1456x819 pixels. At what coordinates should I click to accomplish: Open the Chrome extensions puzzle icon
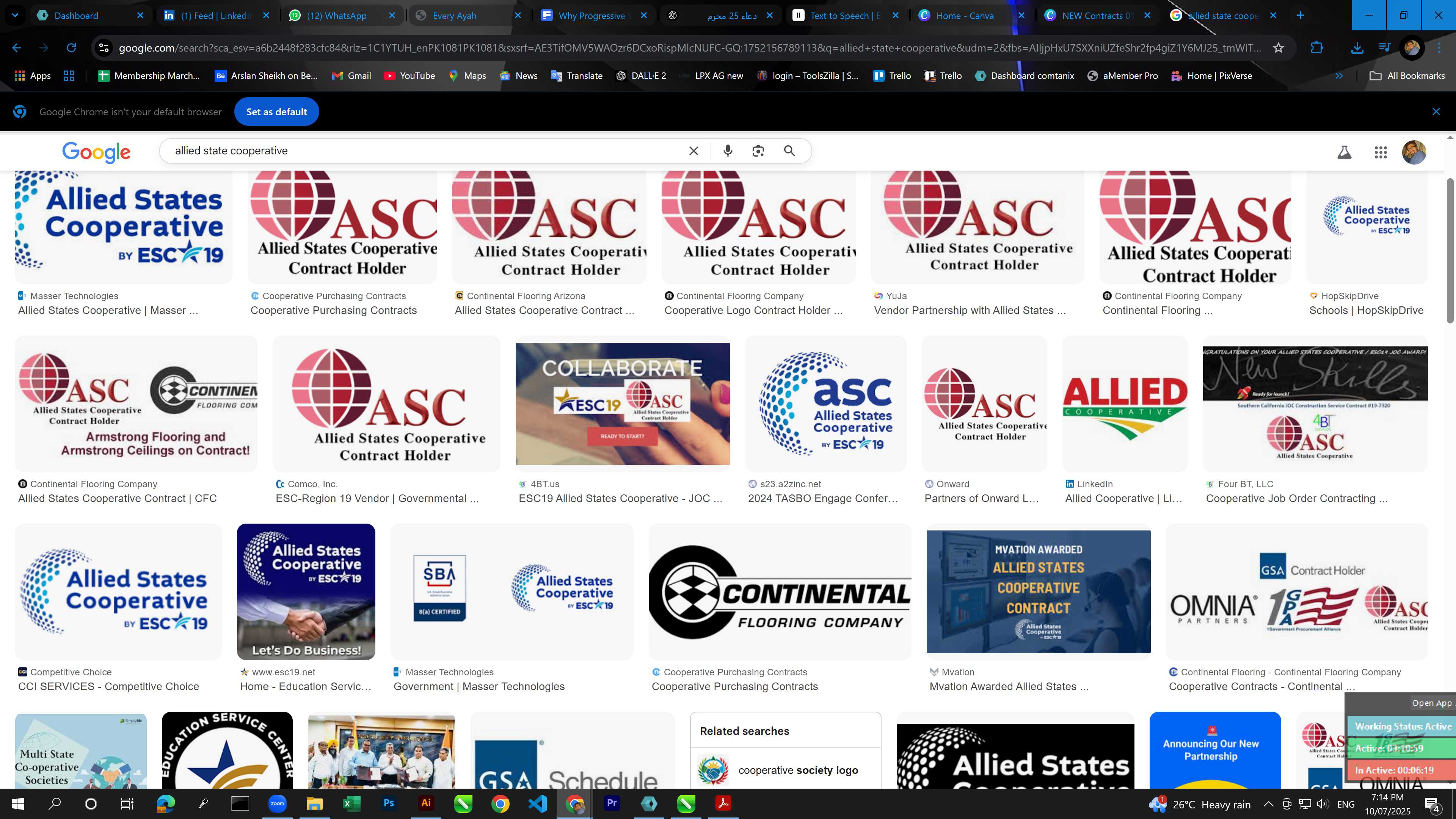(1316, 48)
